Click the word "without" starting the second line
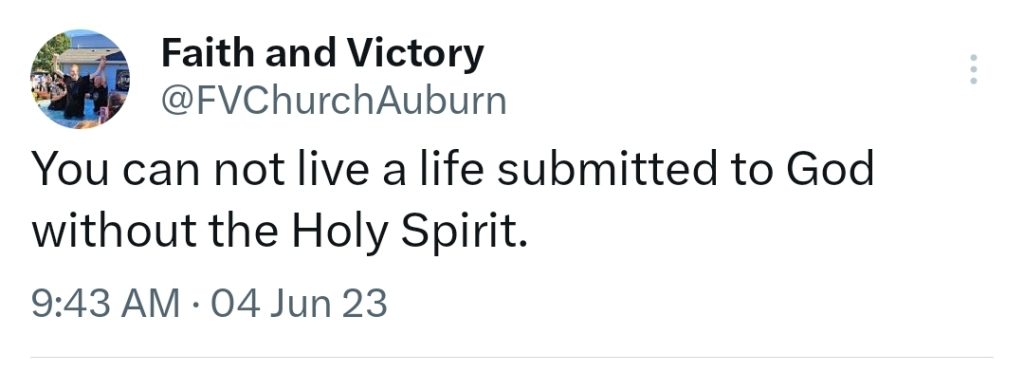 115,231
